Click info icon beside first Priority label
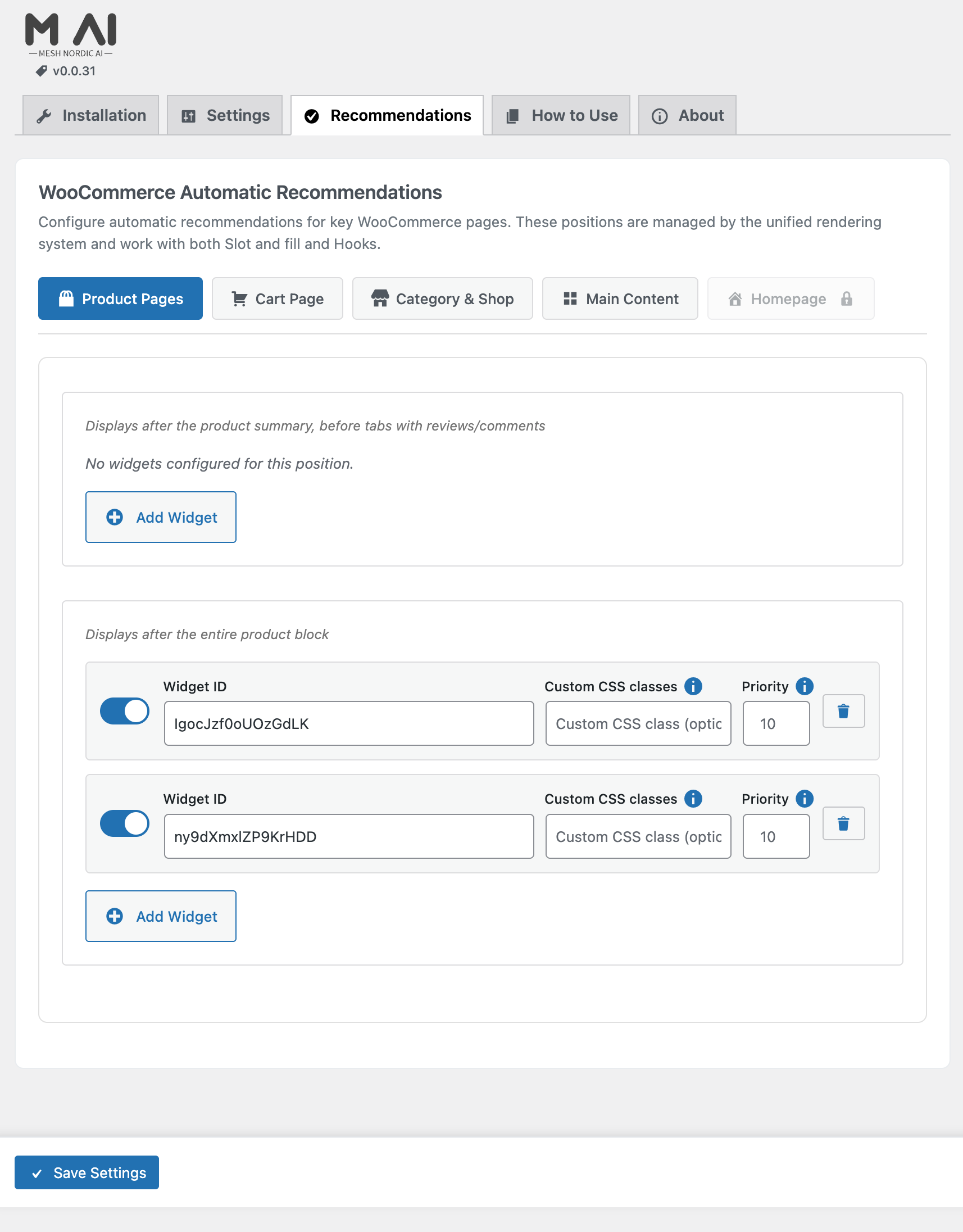The image size is (963, 1232). pos(804,686)
